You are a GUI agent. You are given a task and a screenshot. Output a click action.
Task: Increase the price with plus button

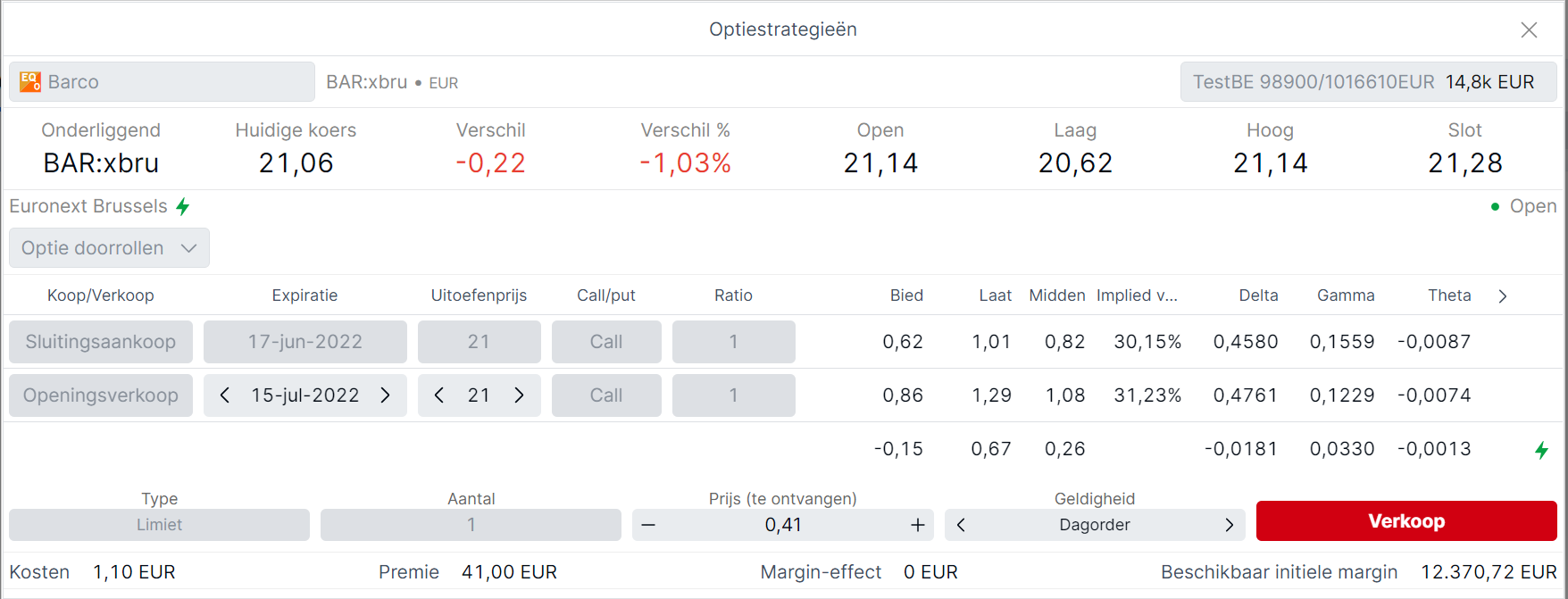pyautogui.click(x=918, y=525)
